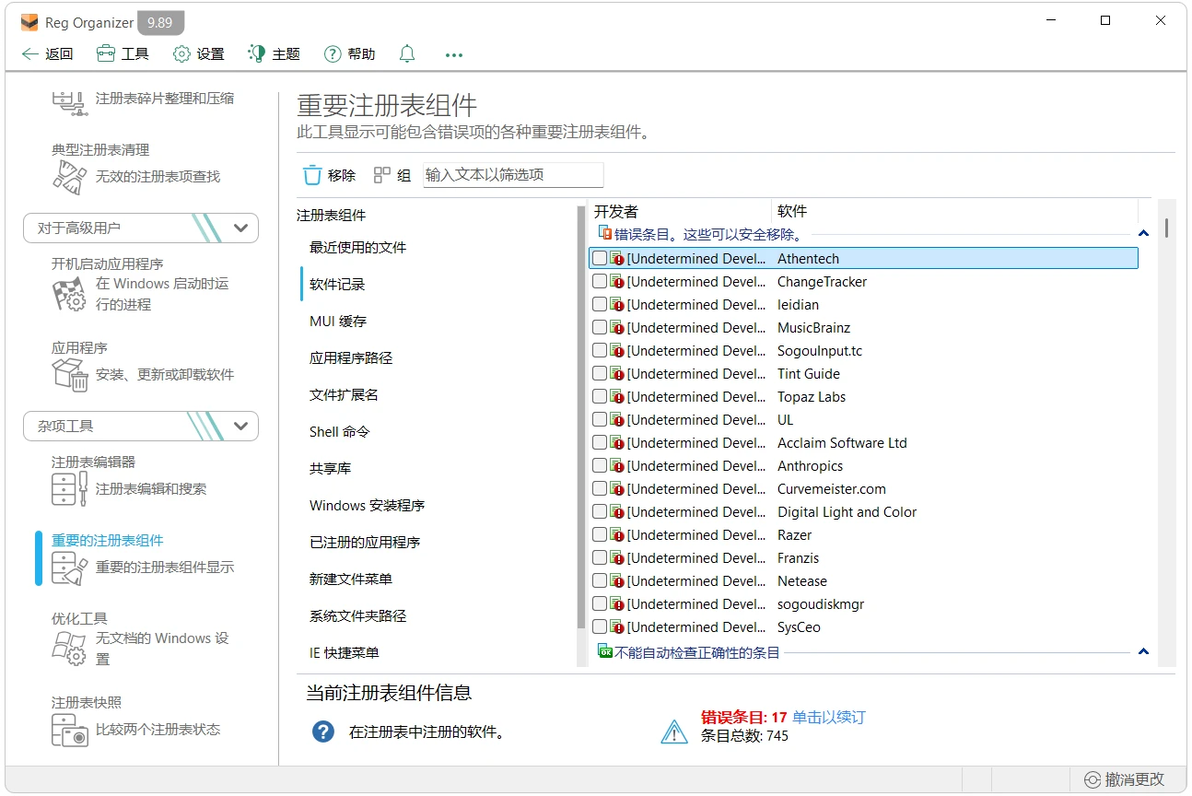
Task: Collapse the error entries group arrow
Action: click(x=1143, y=233)
